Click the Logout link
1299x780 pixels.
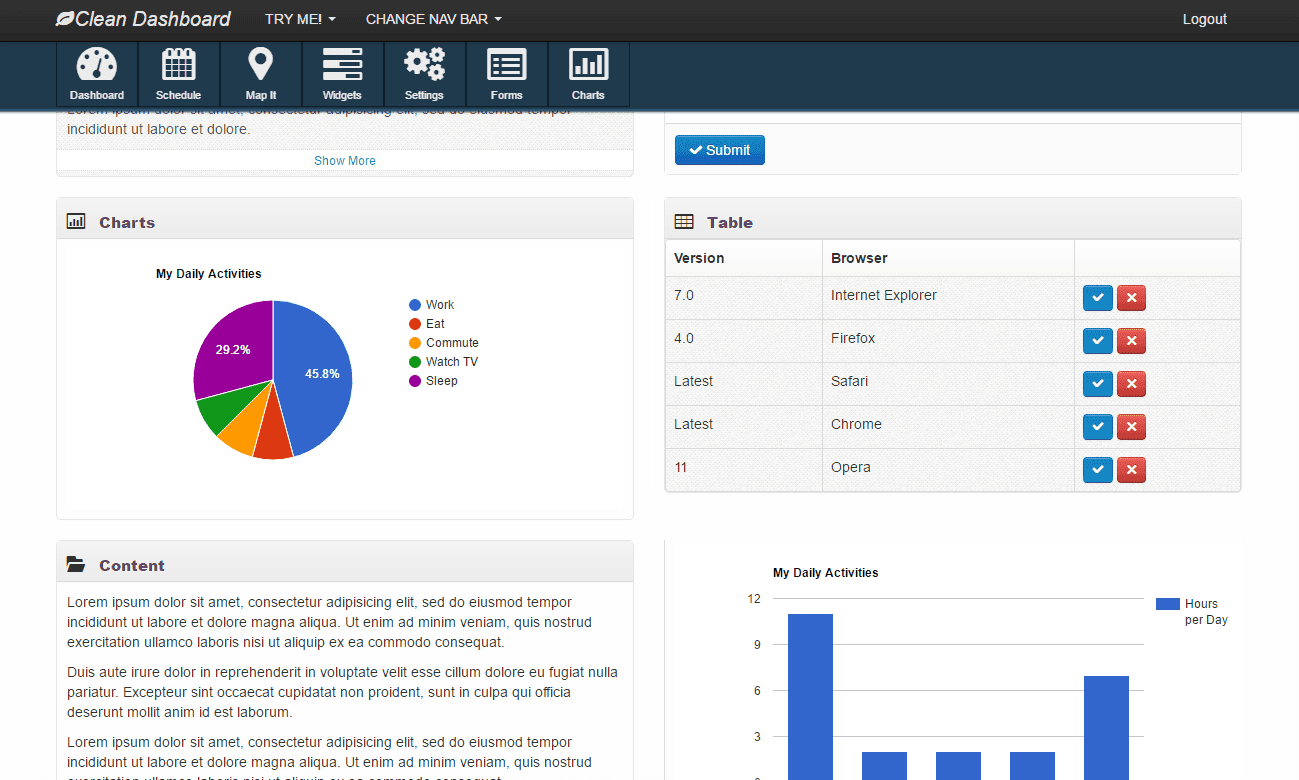coord(1204,19)
